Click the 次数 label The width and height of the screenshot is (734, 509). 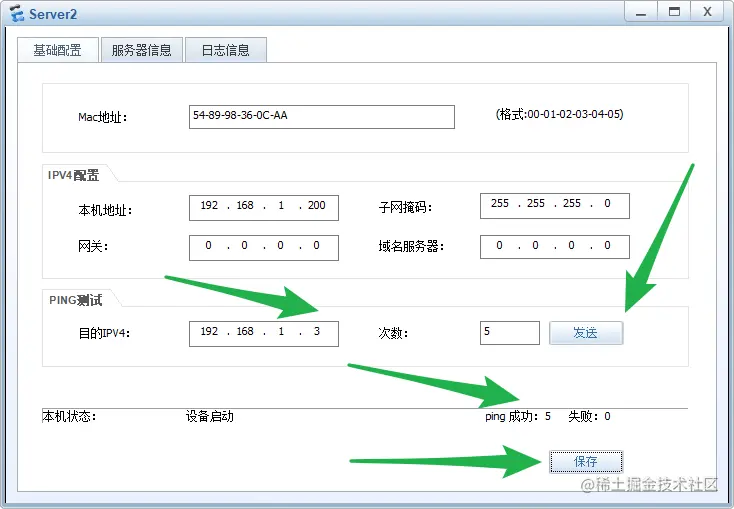(x=393, y=333)
